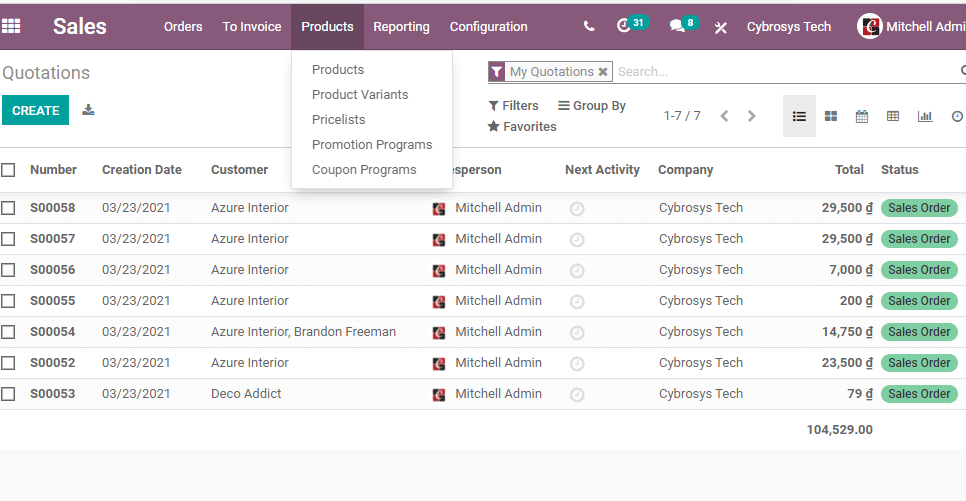Open the Configuration menu dropdown

[x=489, y=26]
